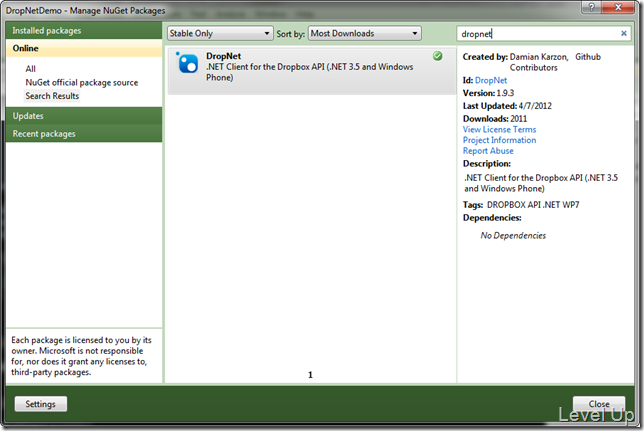This screenshot has height=431, width=644.
Task: Click the Version: 1.9.3 text
Action: (x=488, y=93)
